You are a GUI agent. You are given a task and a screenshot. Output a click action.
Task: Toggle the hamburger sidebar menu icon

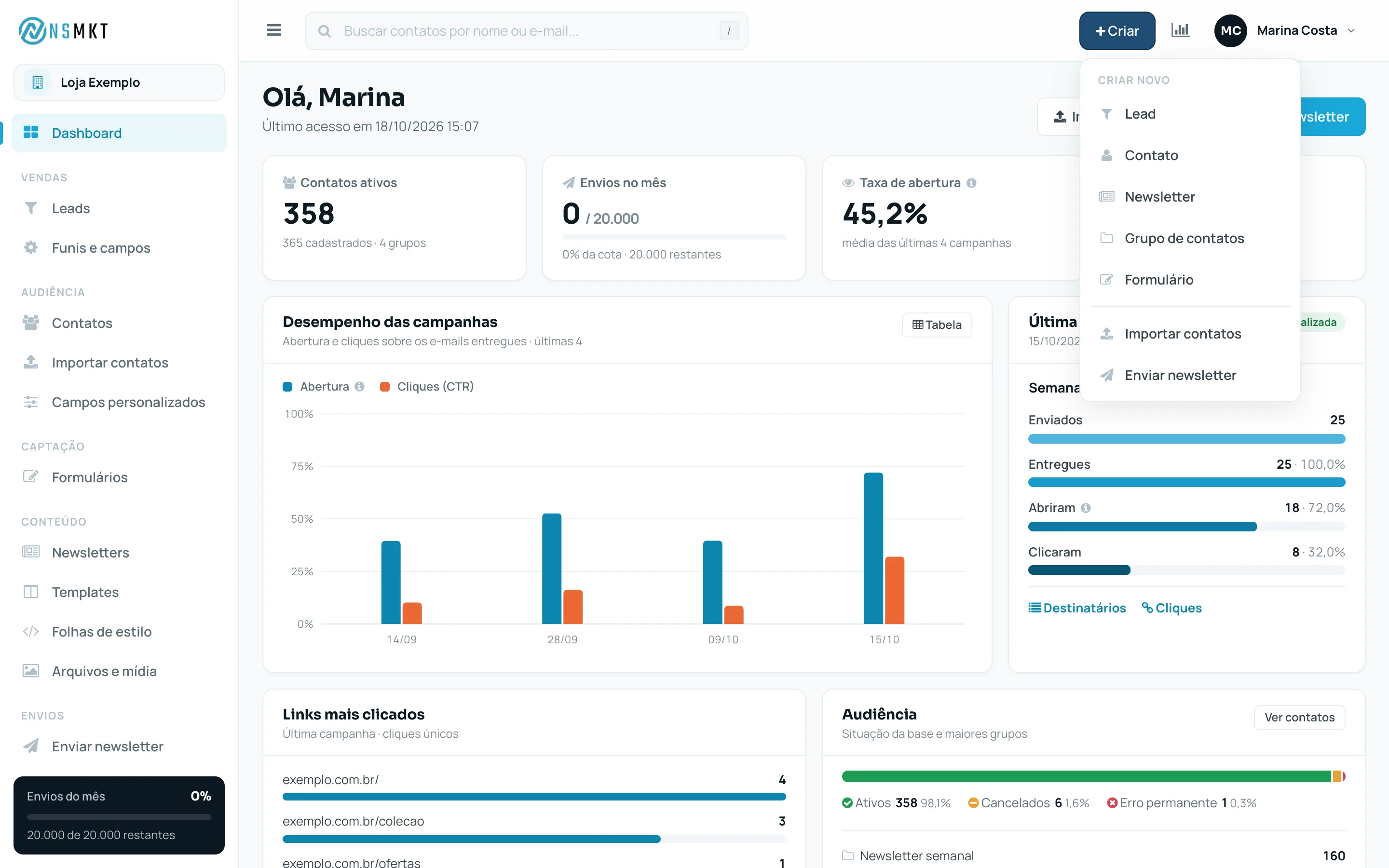(x=274, y=30)
